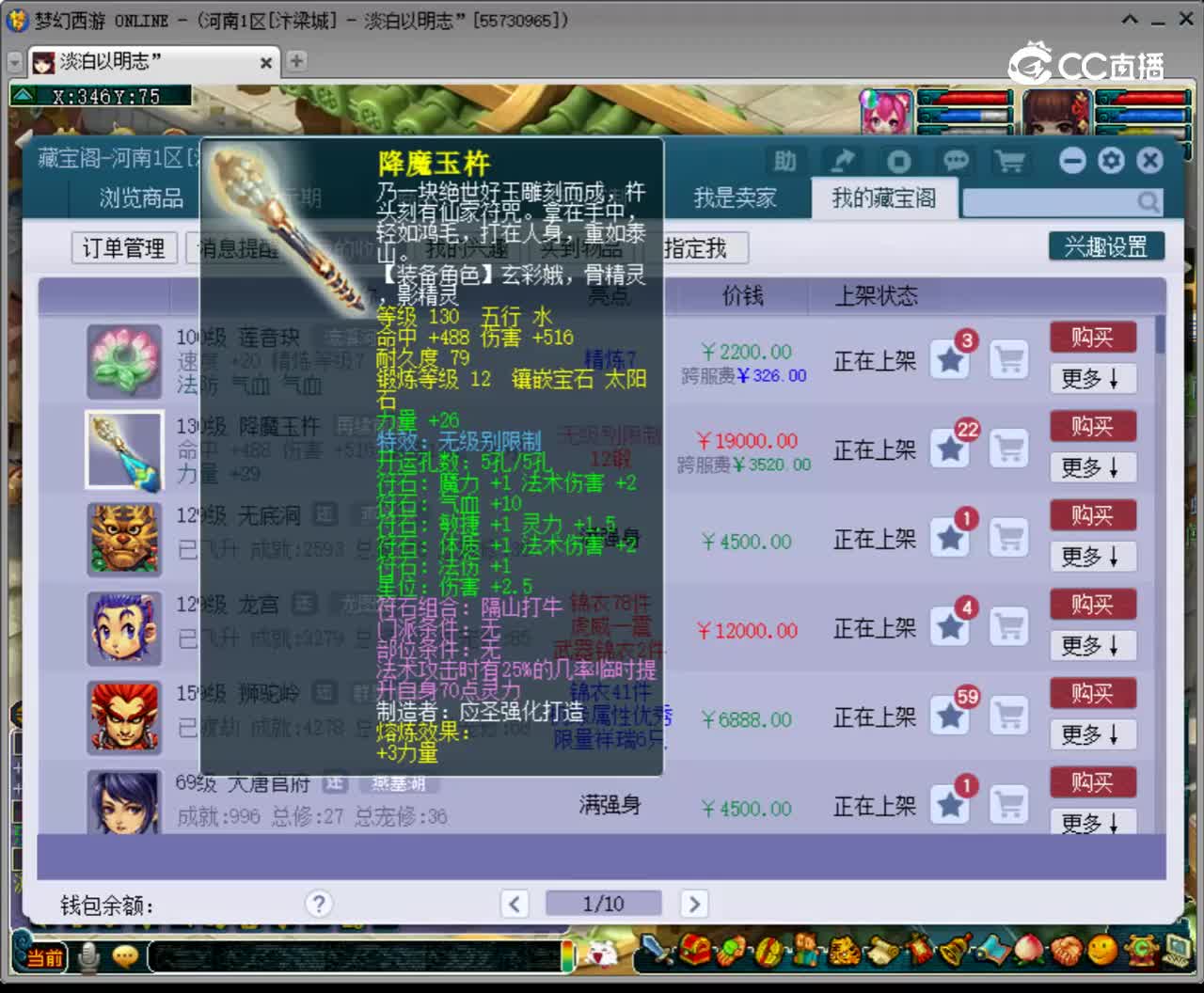The height and width of the screenshot is (993, 1204).
Task: Click the share arrow icon in header
Action: (x=842, y=162)
